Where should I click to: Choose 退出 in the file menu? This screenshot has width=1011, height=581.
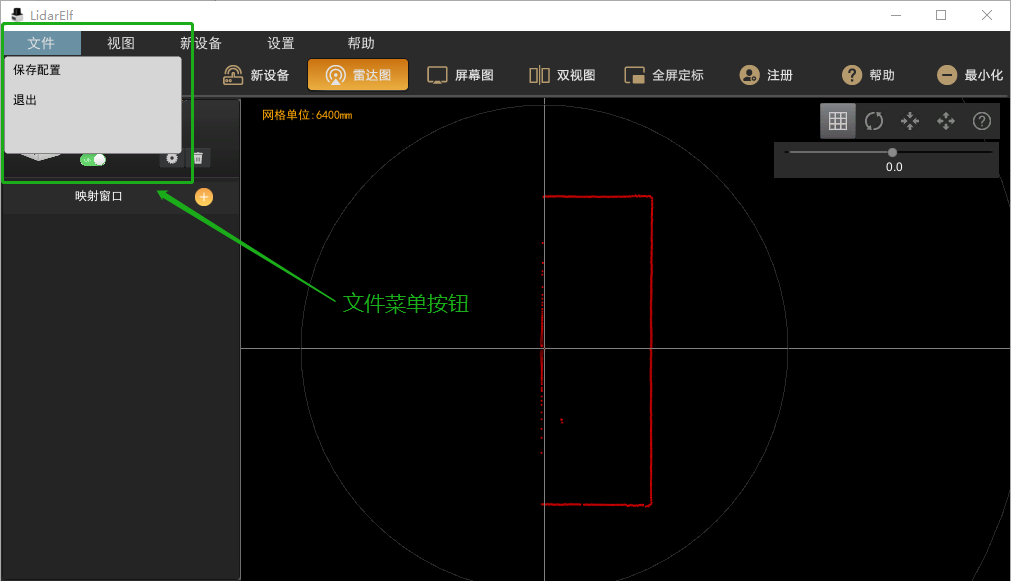pos(25,100)
